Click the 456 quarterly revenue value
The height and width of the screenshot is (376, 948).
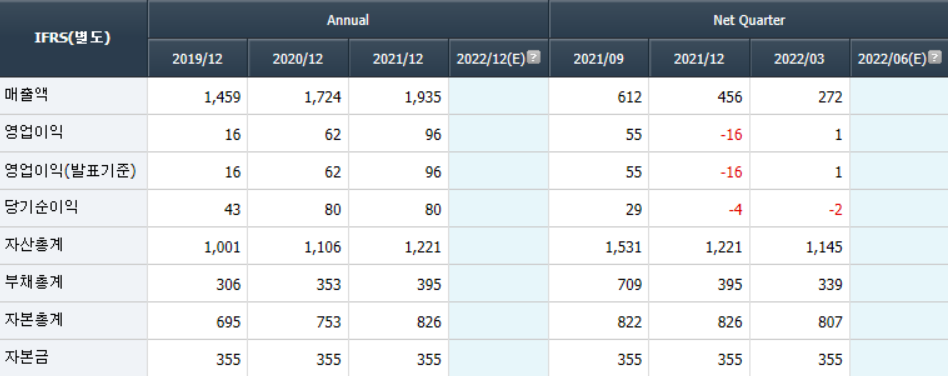pos(730,97)
